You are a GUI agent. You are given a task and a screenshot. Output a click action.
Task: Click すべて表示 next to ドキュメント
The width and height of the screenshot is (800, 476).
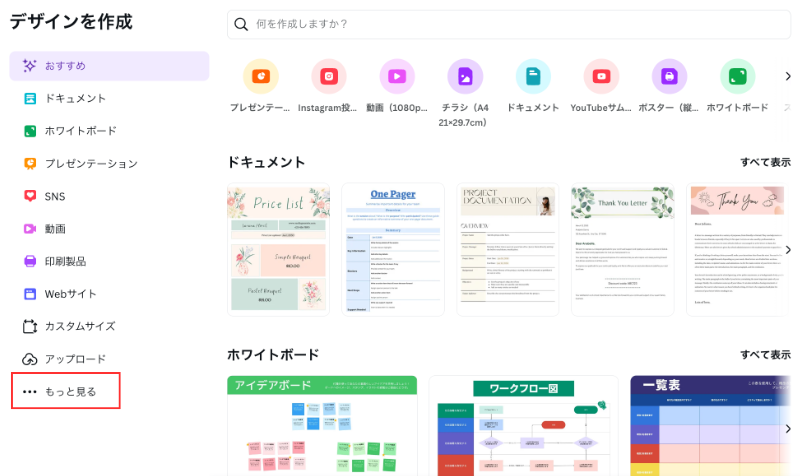pos(765,162)
